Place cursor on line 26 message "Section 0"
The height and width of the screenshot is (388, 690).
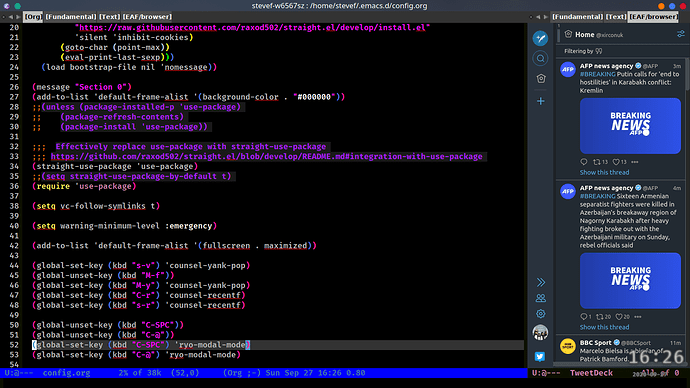tap(82, 87)
